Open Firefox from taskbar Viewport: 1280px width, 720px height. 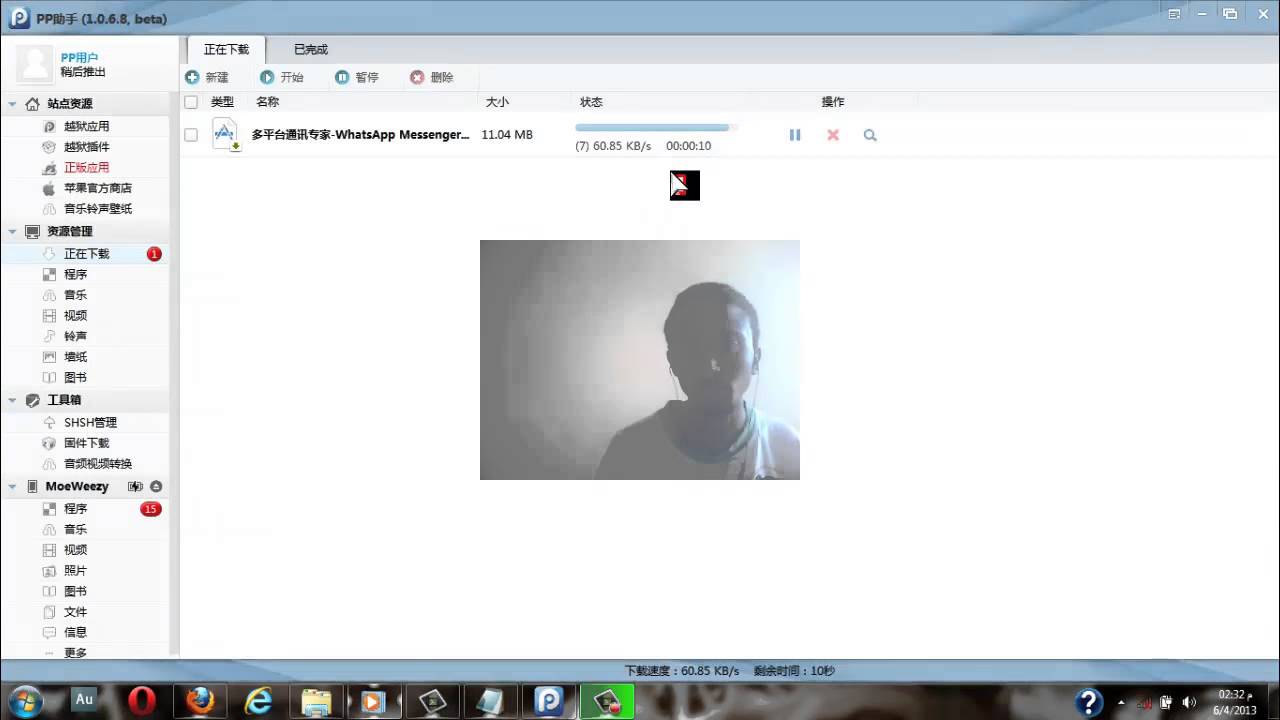pos(200,701)
